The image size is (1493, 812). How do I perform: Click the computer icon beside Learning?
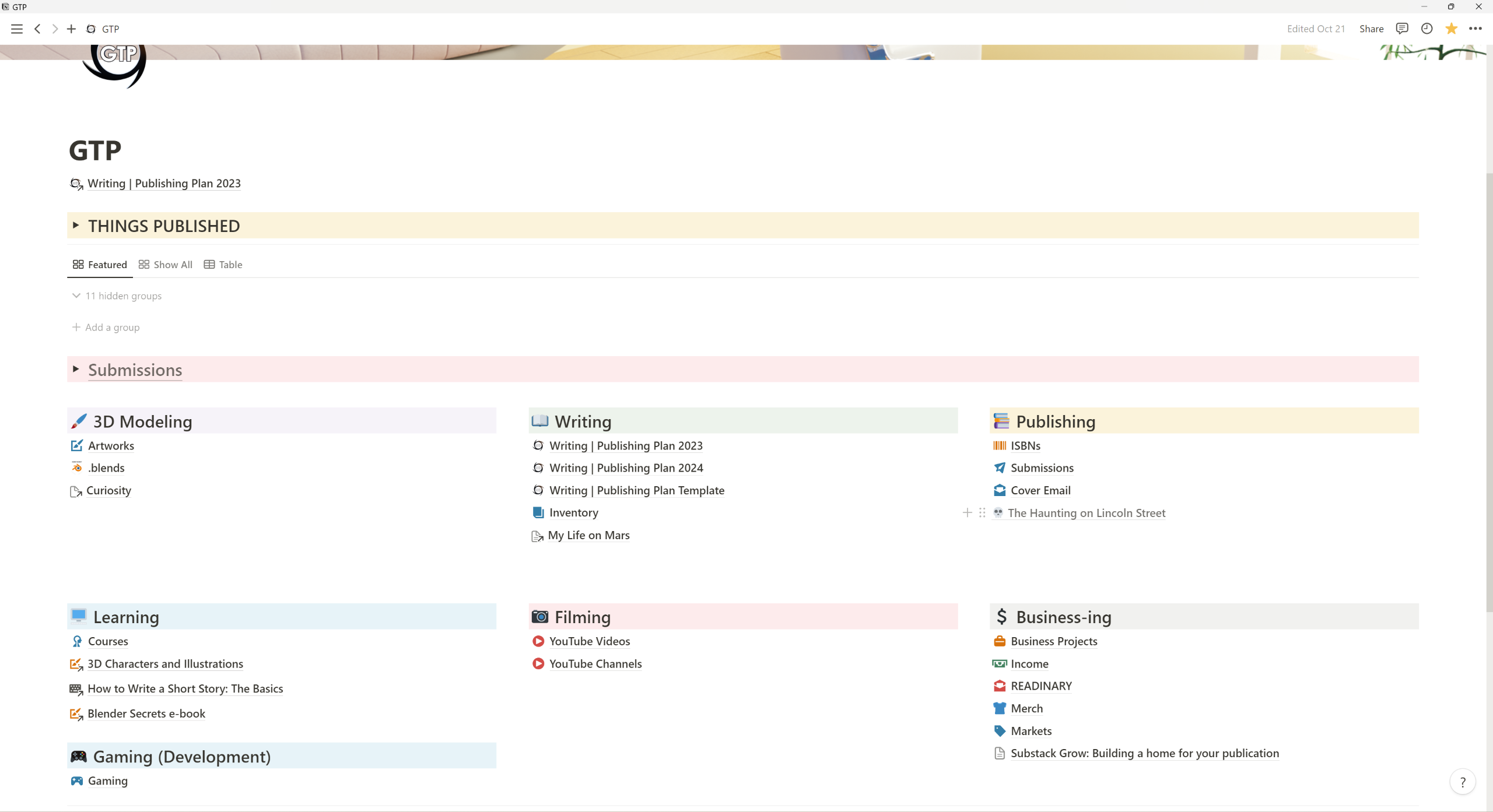pos(79,616)
